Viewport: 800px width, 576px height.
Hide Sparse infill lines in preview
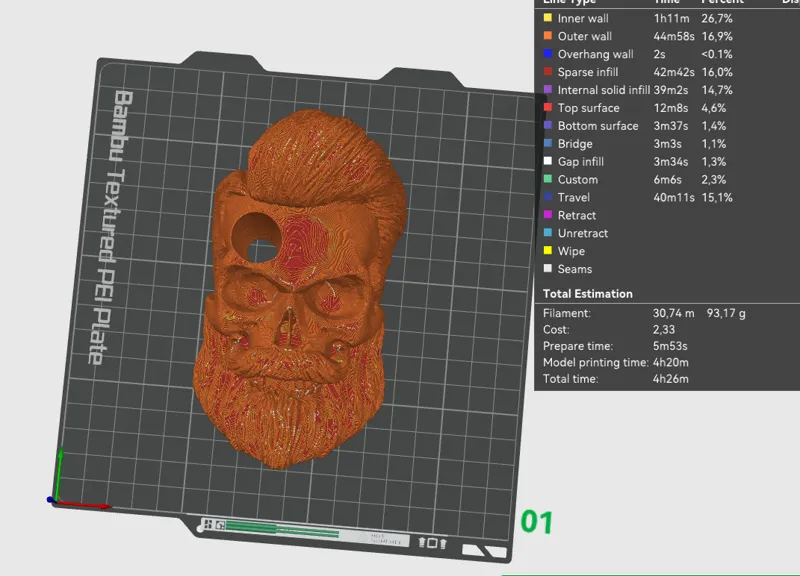[x=547, y=71]
